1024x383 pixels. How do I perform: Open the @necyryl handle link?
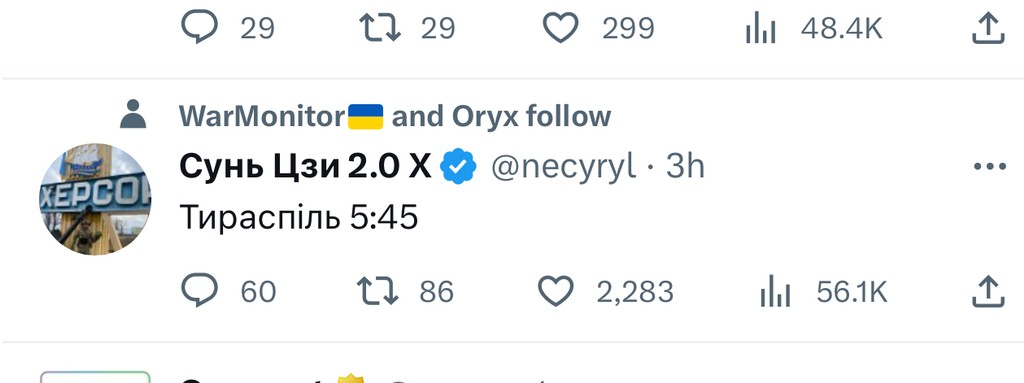point(562,168)
